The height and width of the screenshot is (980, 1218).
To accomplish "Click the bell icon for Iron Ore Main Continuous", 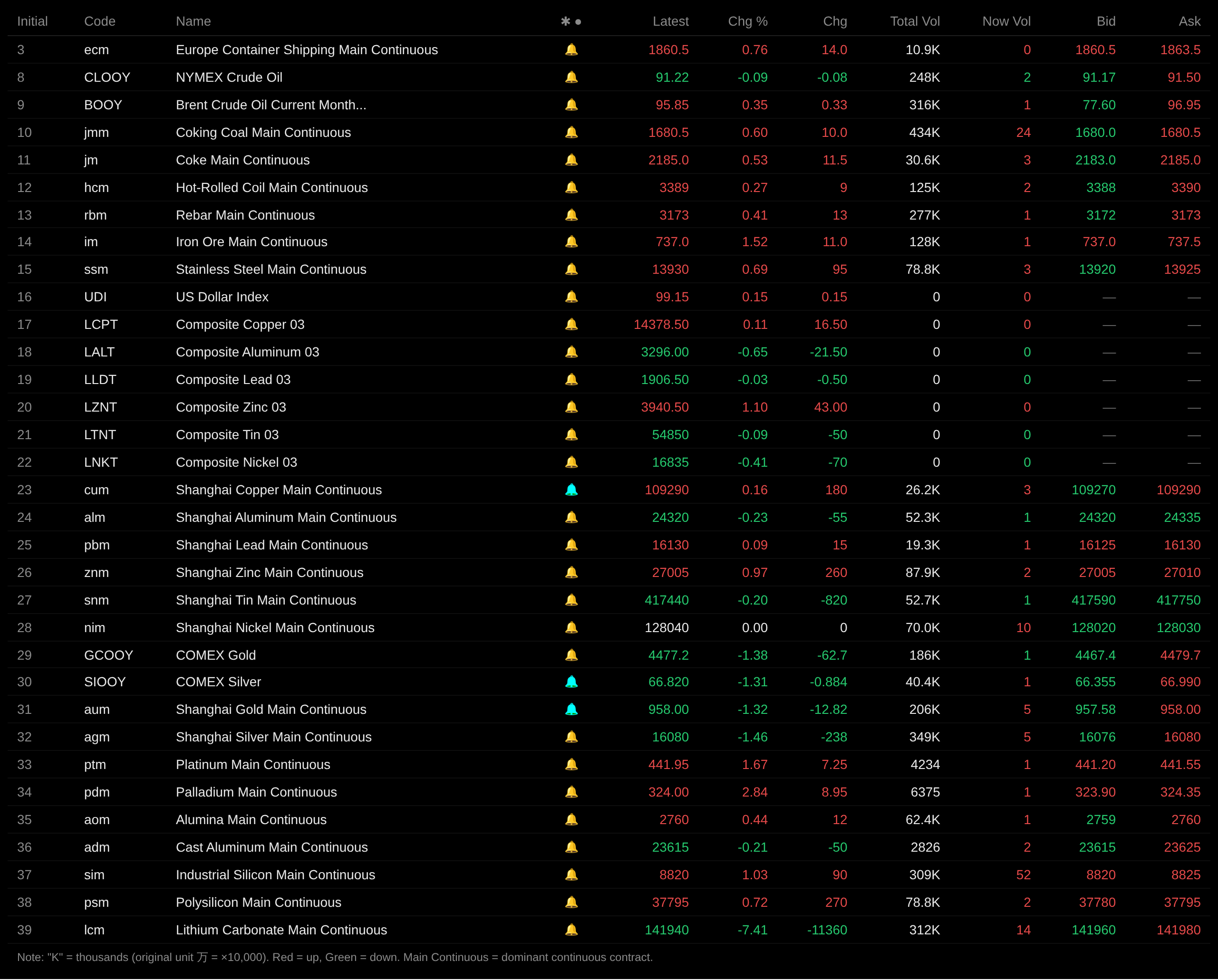I will click(x=571, y=242).
